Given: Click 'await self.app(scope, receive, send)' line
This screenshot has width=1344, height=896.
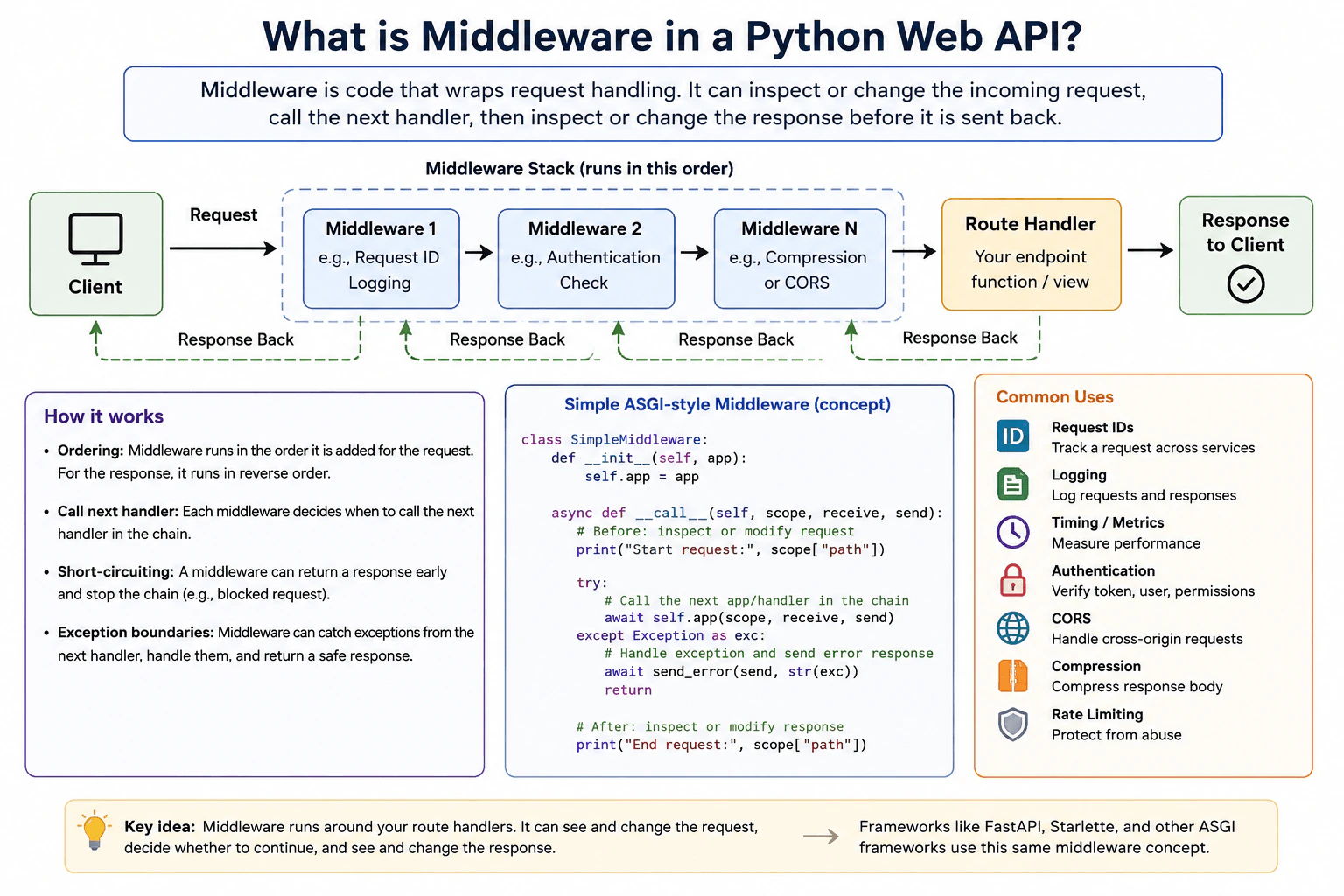Looking at the screenshot, I should (749, 618).
